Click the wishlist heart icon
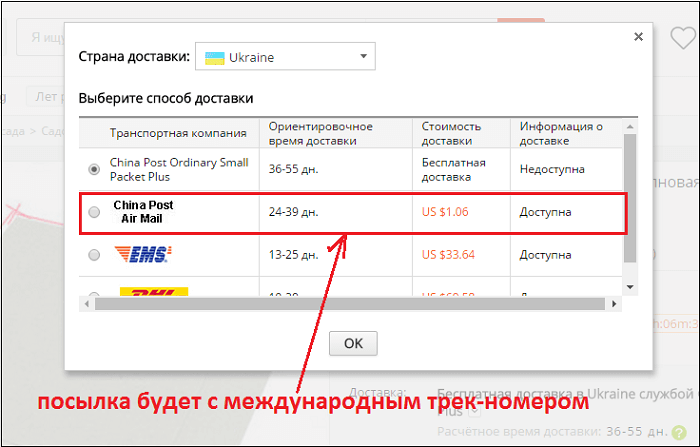Screen dimensions: 700x447 pos(683,38)
